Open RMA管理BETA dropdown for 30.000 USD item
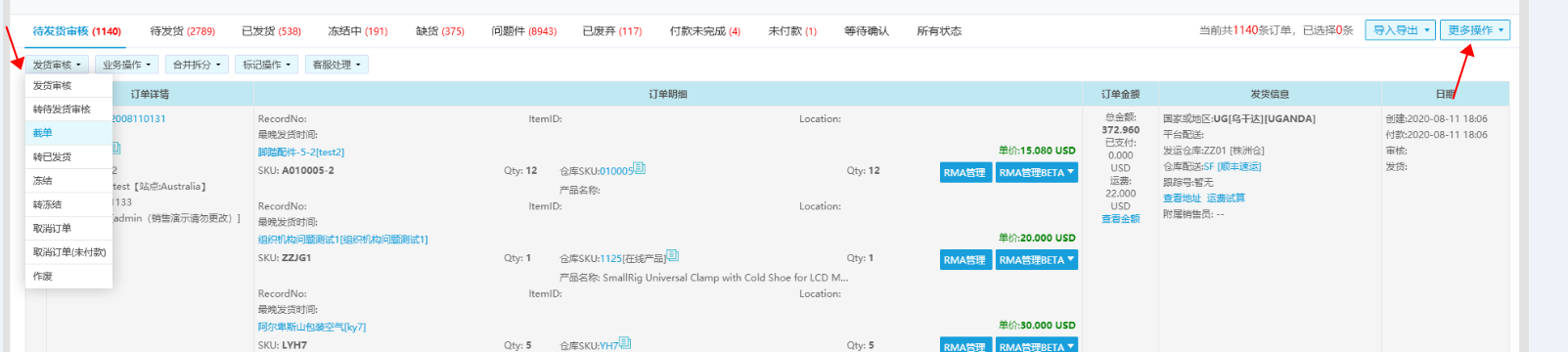 1037,345
